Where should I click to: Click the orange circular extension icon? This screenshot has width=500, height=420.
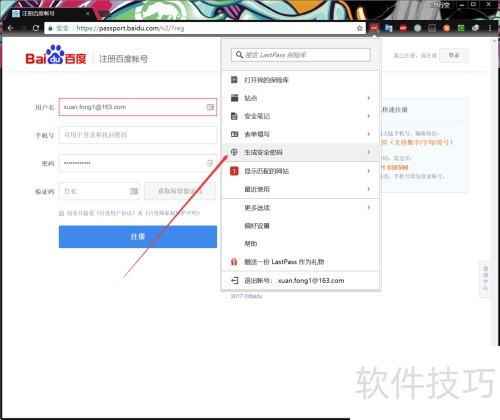(447, 28)
